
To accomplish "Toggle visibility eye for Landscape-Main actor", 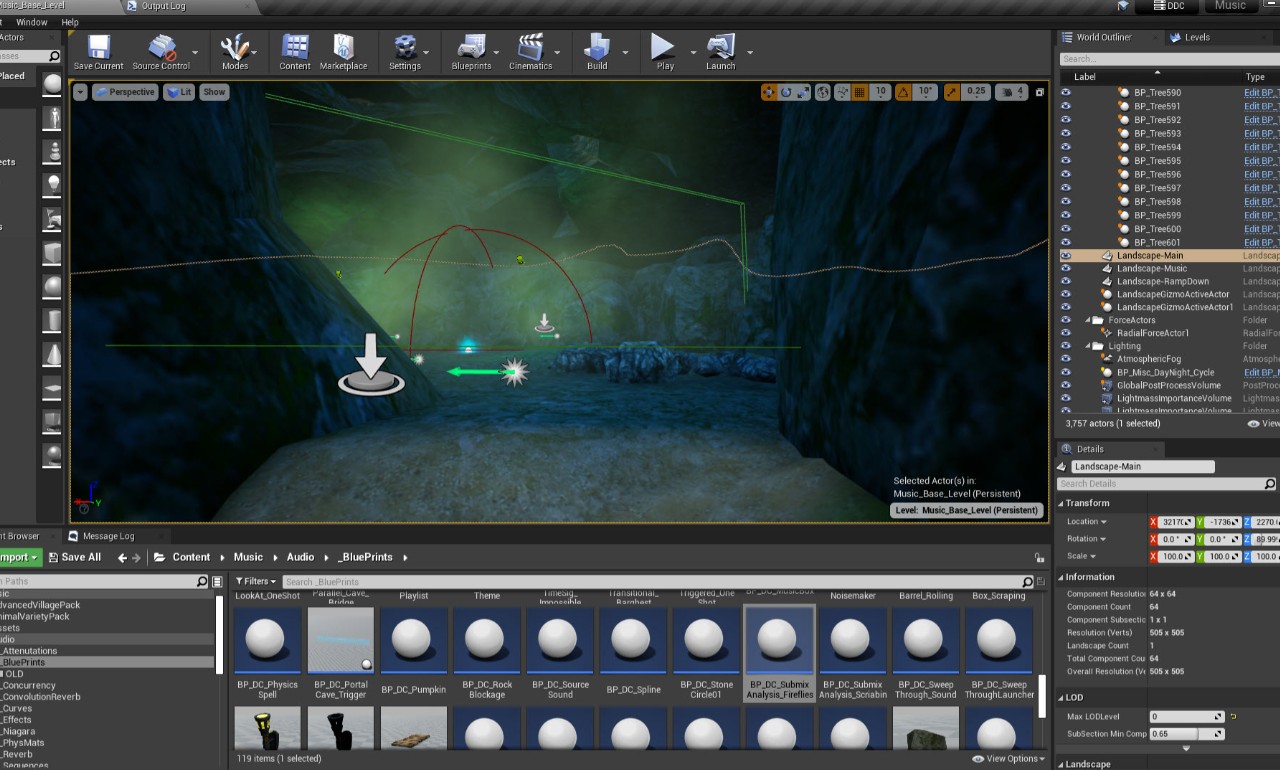I will pos(1065,255).
